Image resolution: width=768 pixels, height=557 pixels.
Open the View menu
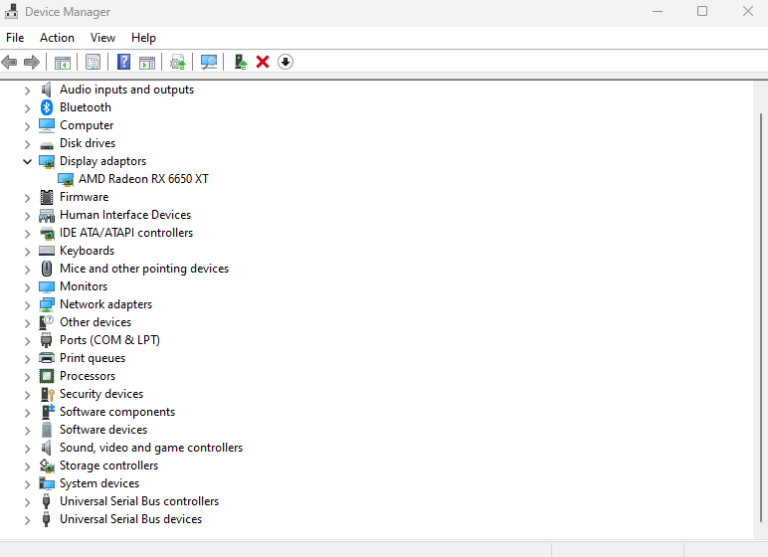pos(103,38)
